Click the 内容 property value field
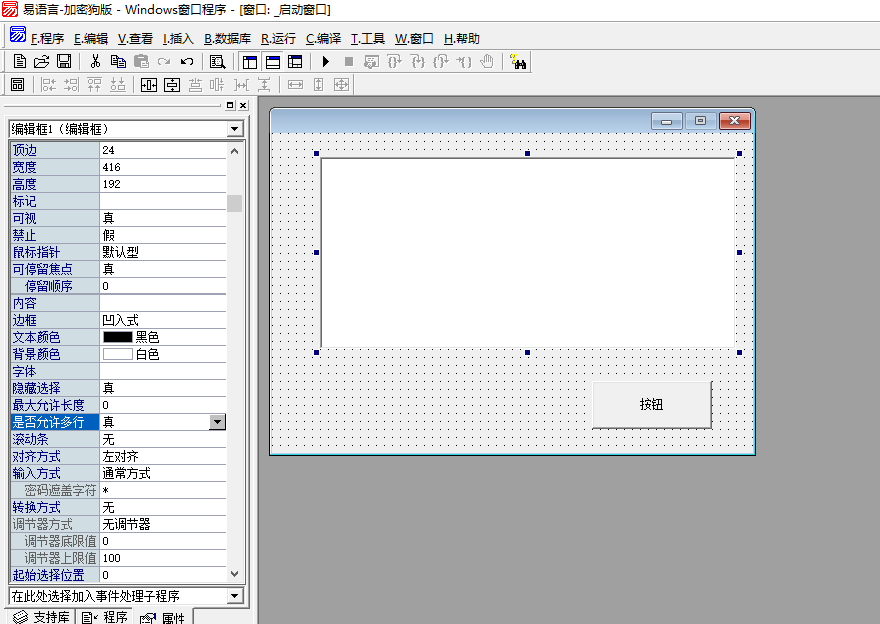The image size is (880, 624). [x=163, y=303]
